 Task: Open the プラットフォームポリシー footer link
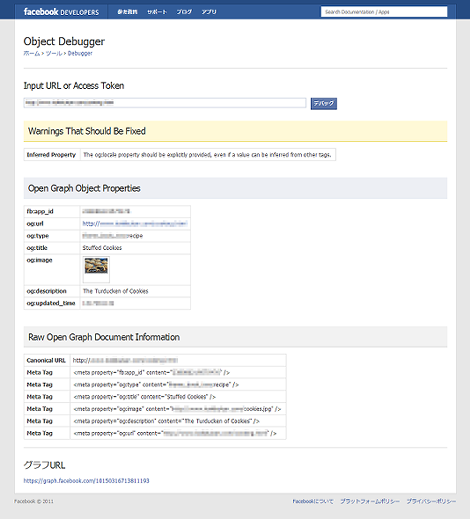(370, 501)
